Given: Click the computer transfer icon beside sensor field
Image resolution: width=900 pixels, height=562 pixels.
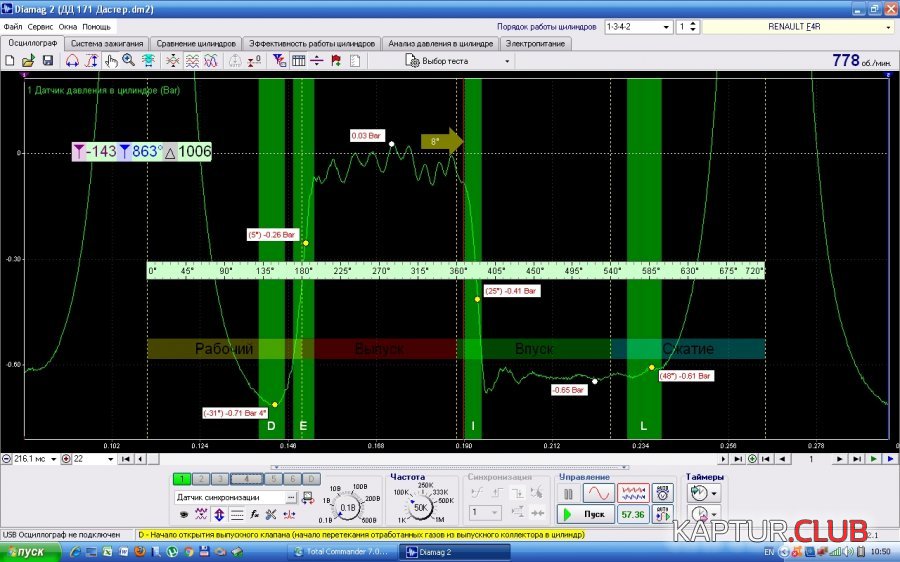Looking at the screenshot, I should click(x=308, y=497).
